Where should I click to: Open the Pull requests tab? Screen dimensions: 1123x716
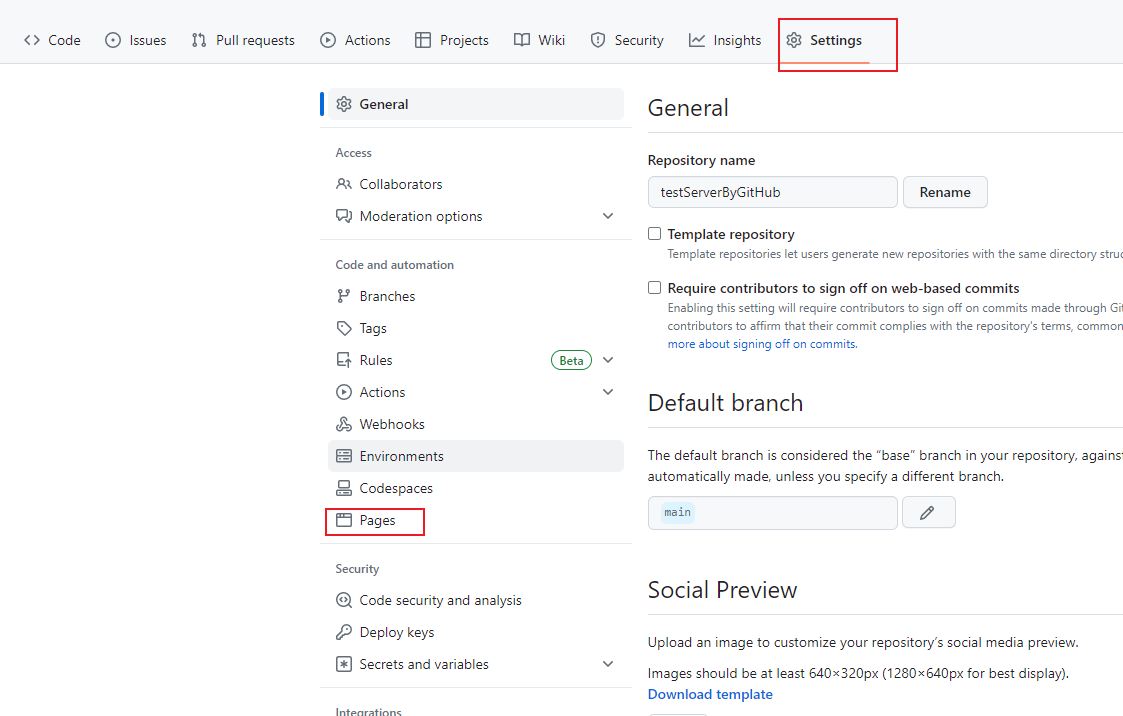(x=243, y=40)
